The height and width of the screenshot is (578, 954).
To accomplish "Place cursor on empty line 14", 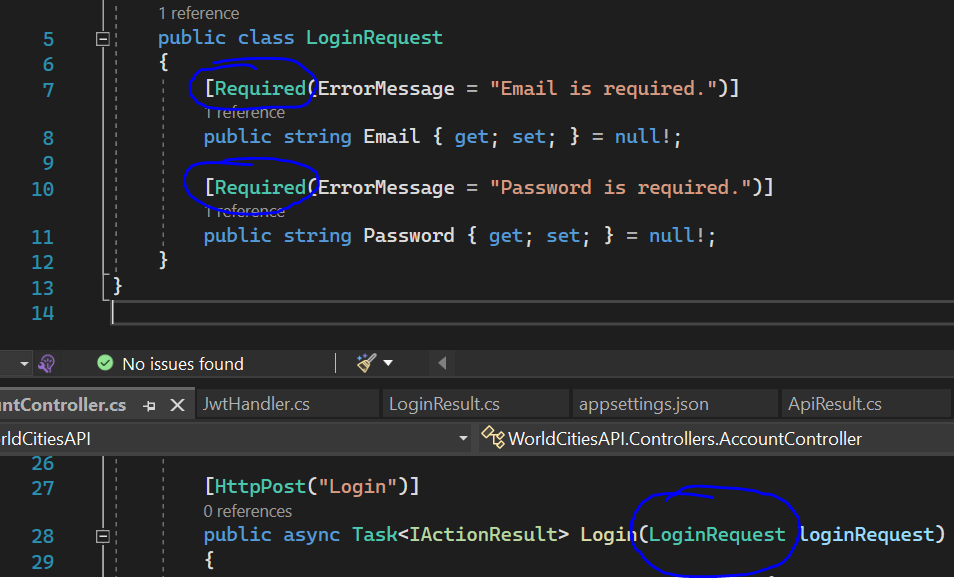I will pos(533,313).
